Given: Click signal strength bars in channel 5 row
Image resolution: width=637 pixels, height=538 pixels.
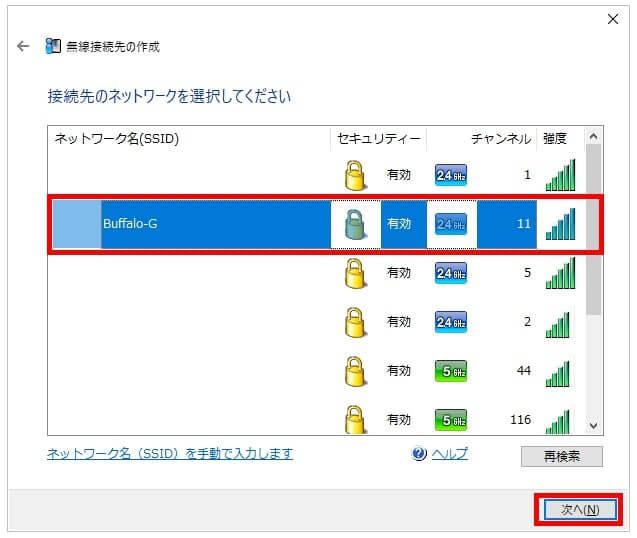Looking at the screenshot, I should click(561, 273).
